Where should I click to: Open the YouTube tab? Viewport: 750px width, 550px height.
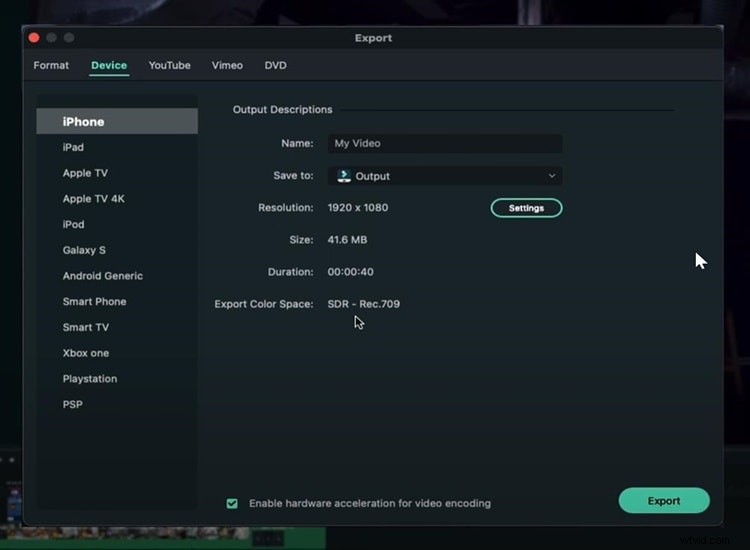click(169, 66)
